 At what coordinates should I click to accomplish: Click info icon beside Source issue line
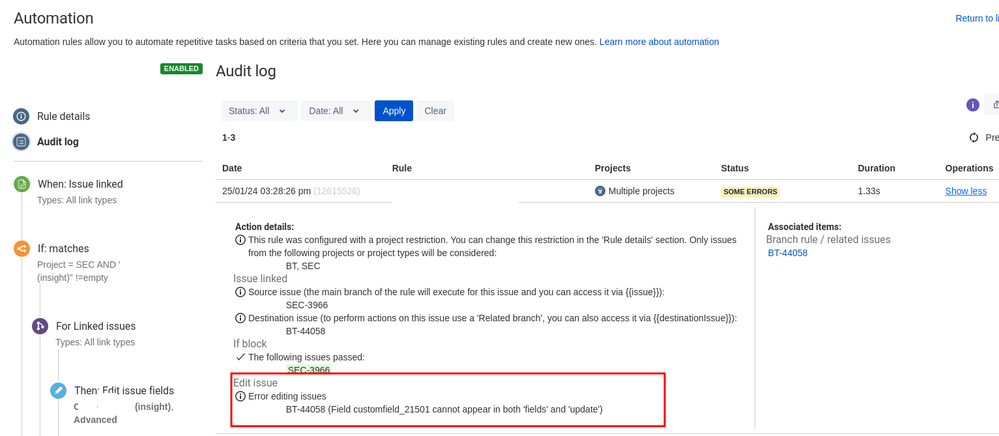coord(240,292)
